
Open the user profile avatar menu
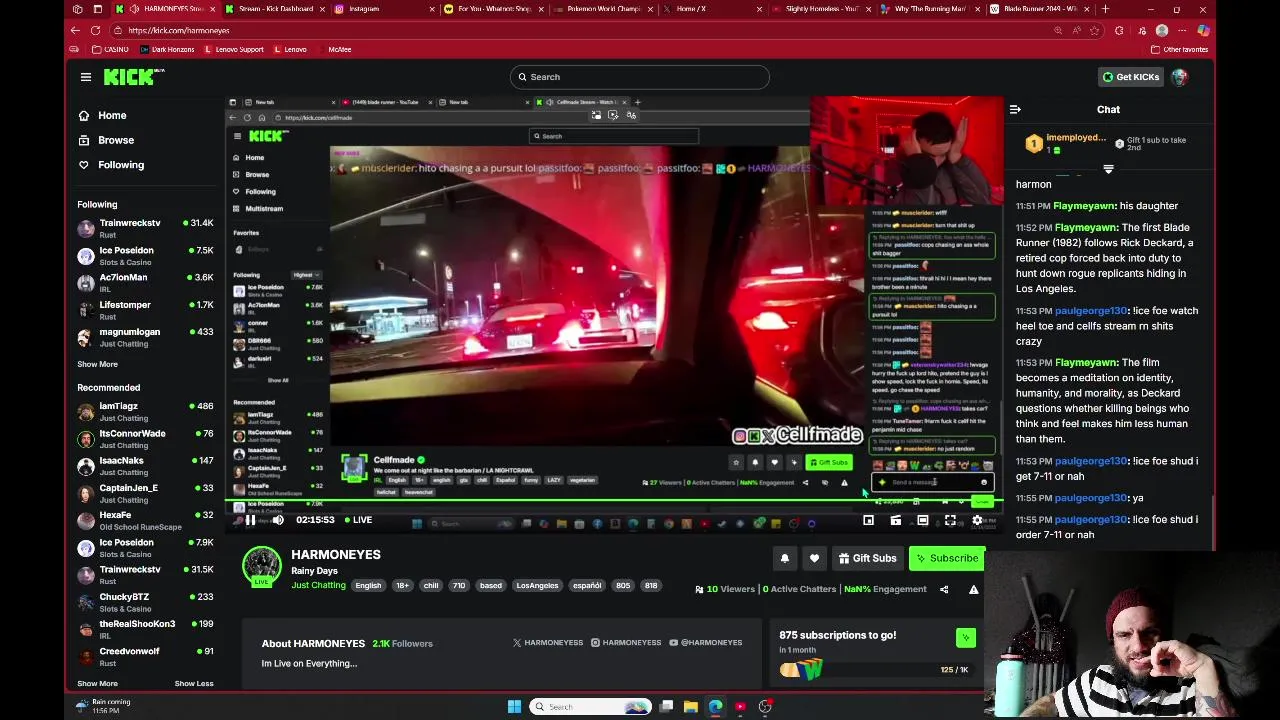coord(1180,77)
